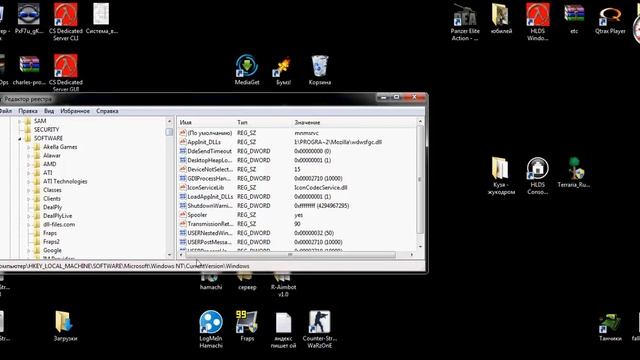Launch Counter-Strike WaRzOnE shortcut
This screenshot has width=640, height=360.
[320, 329]
